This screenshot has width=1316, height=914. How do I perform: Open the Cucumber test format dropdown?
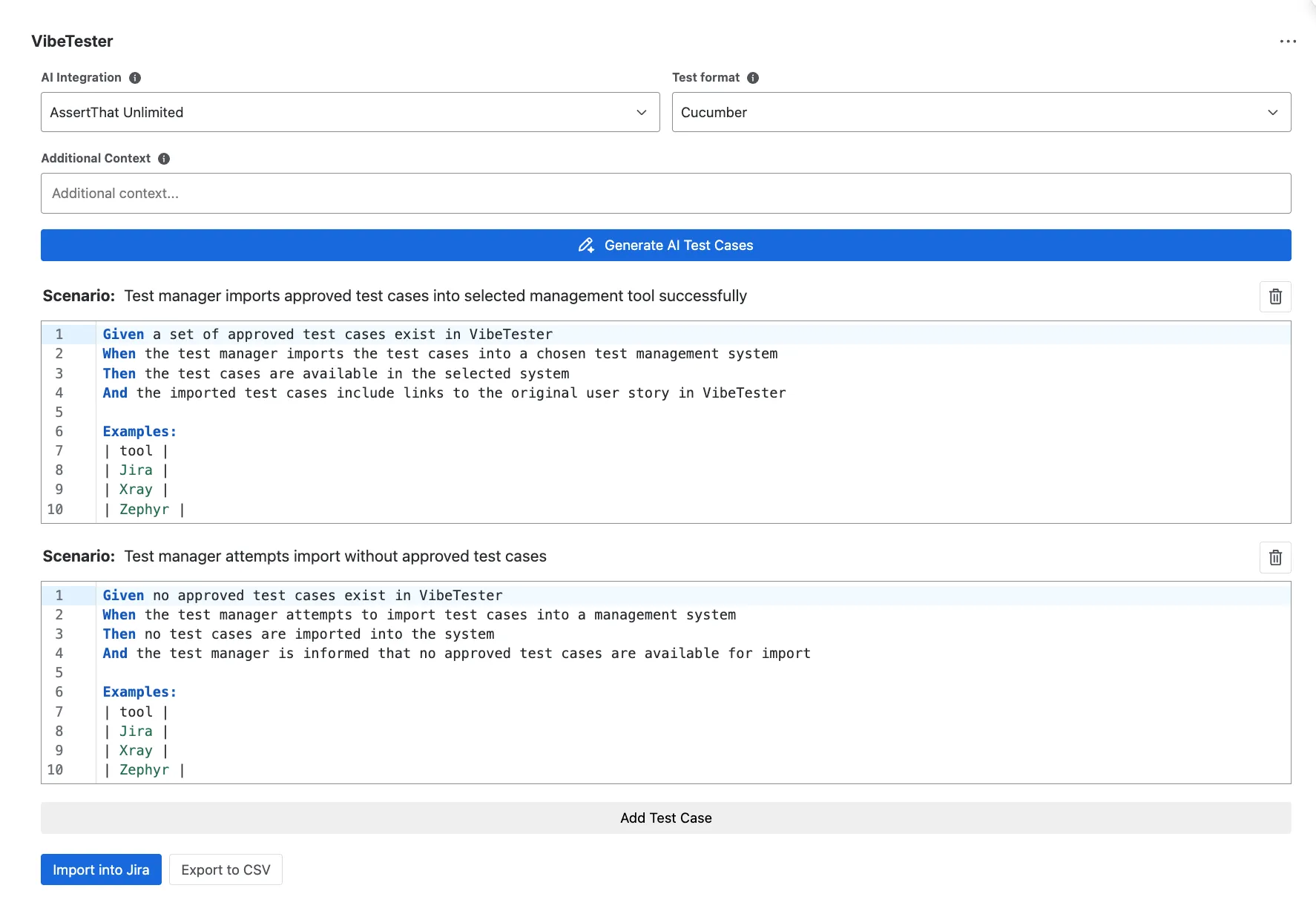981,112
